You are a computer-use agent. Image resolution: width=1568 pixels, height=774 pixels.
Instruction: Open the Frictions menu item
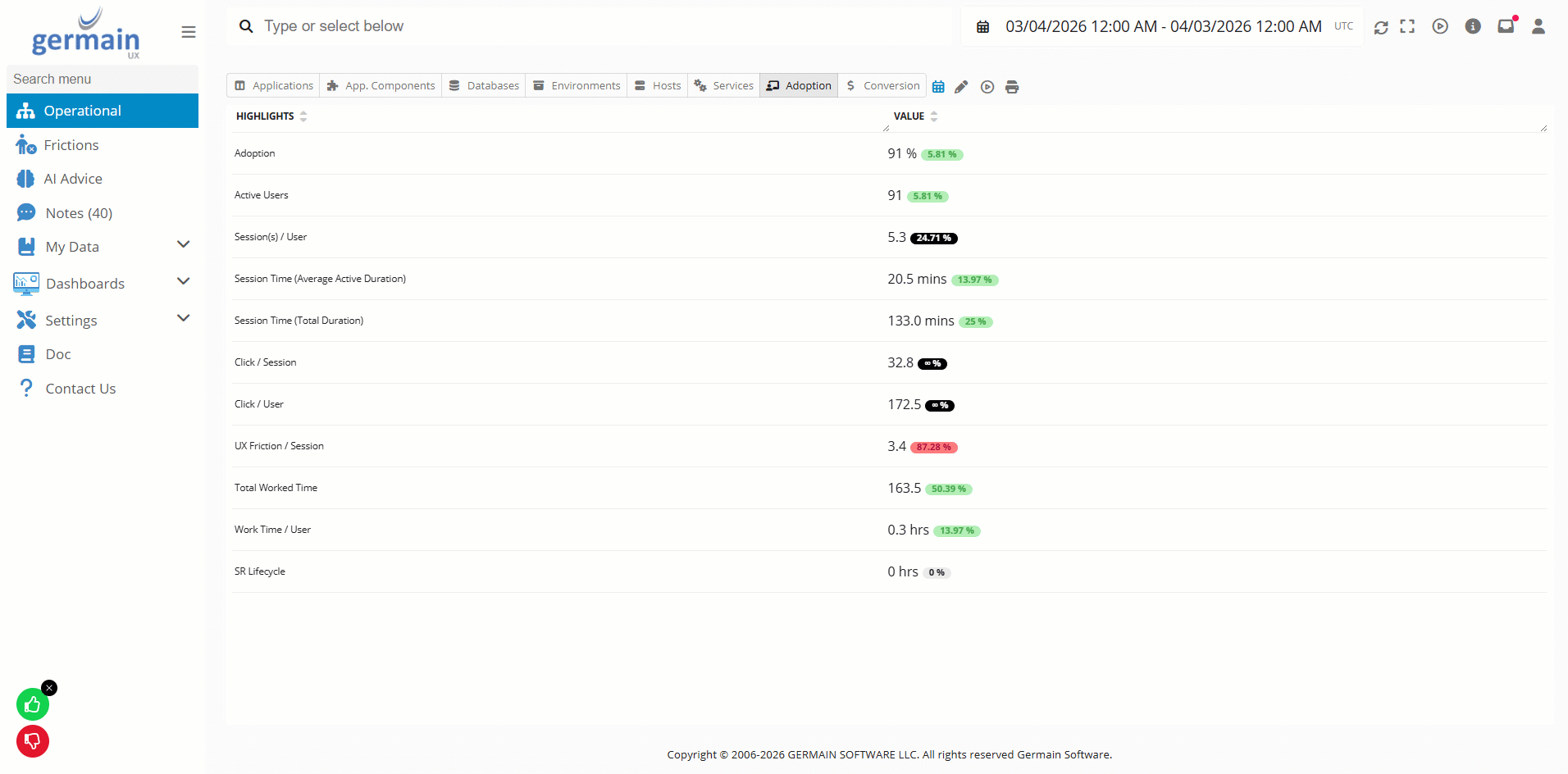(69, 144)
